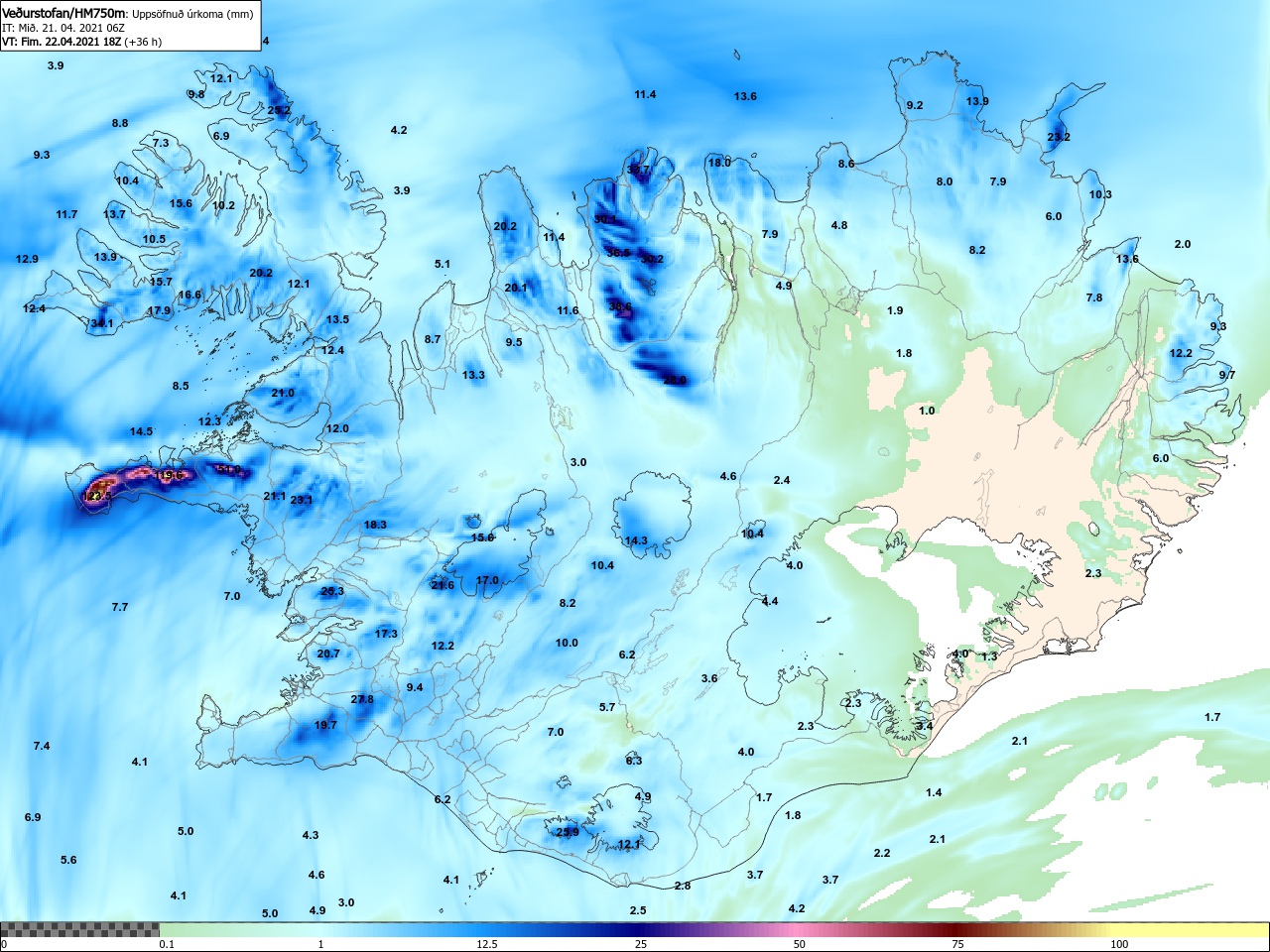Click the '3.4' precipitation value
Image resolution: width=1270 pixels, height=952 pixels.
925,726
